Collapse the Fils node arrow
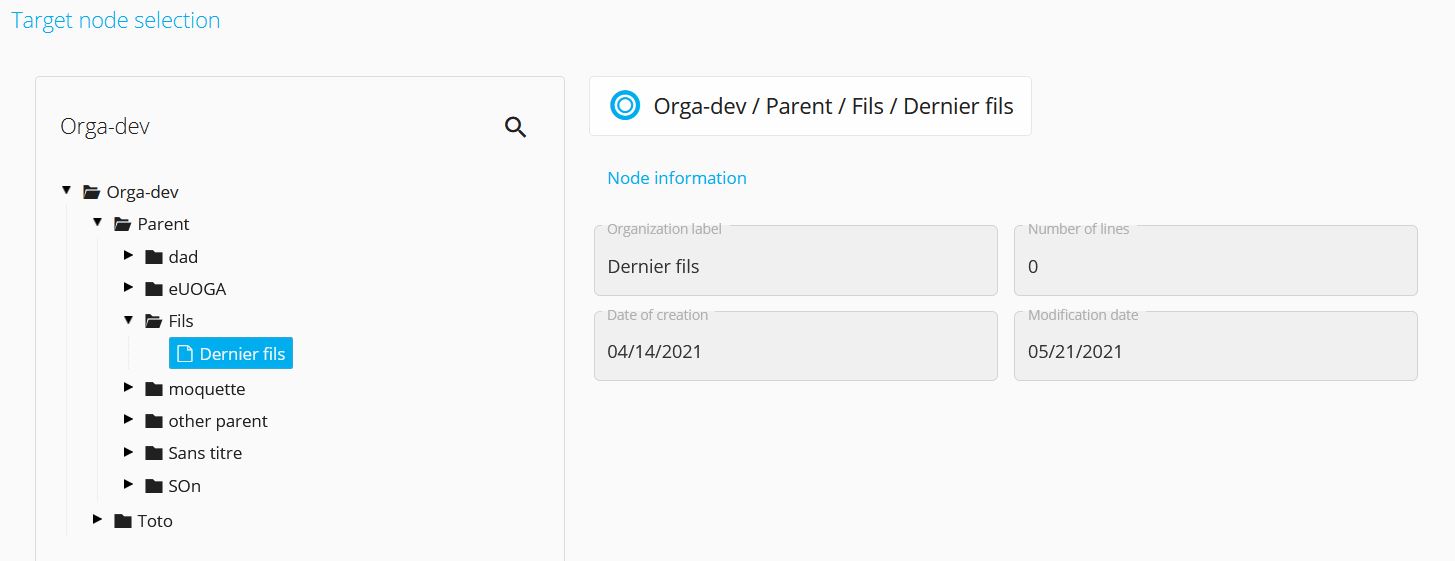This screenshot has width=1455, height=561. [128, 320]
